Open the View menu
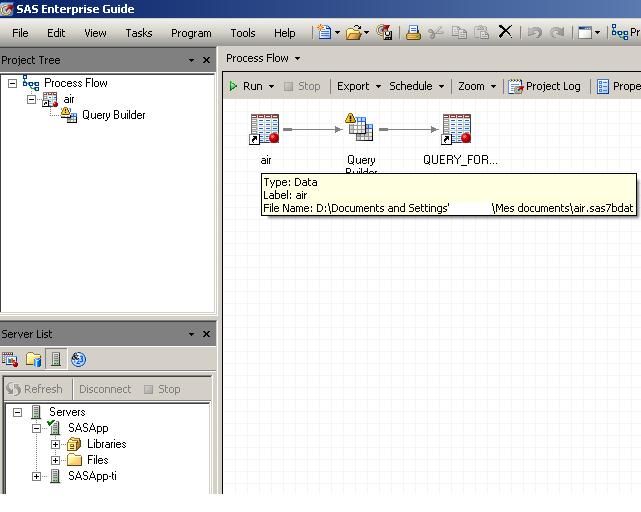Image resolution: width=641 pixels, height=512 pixels. click(x=95, y=33)
